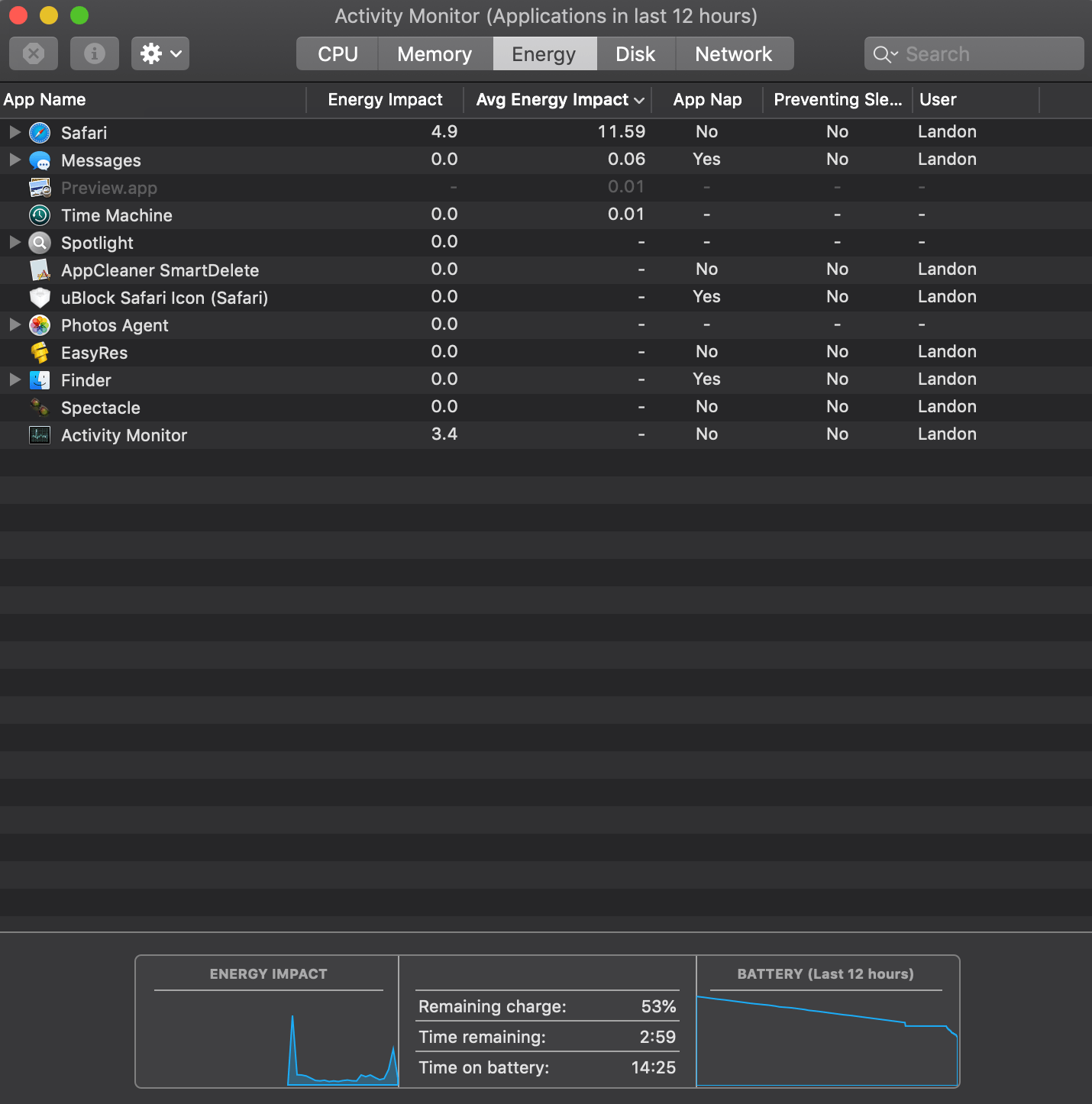Click the Spotlight magnifier icon
The width and height of the screenshot is (1092, 1104).
click(40, 243)
